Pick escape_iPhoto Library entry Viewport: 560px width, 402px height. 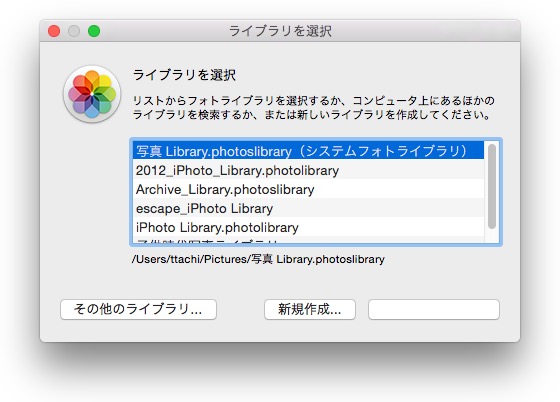(x=308, y=208)
